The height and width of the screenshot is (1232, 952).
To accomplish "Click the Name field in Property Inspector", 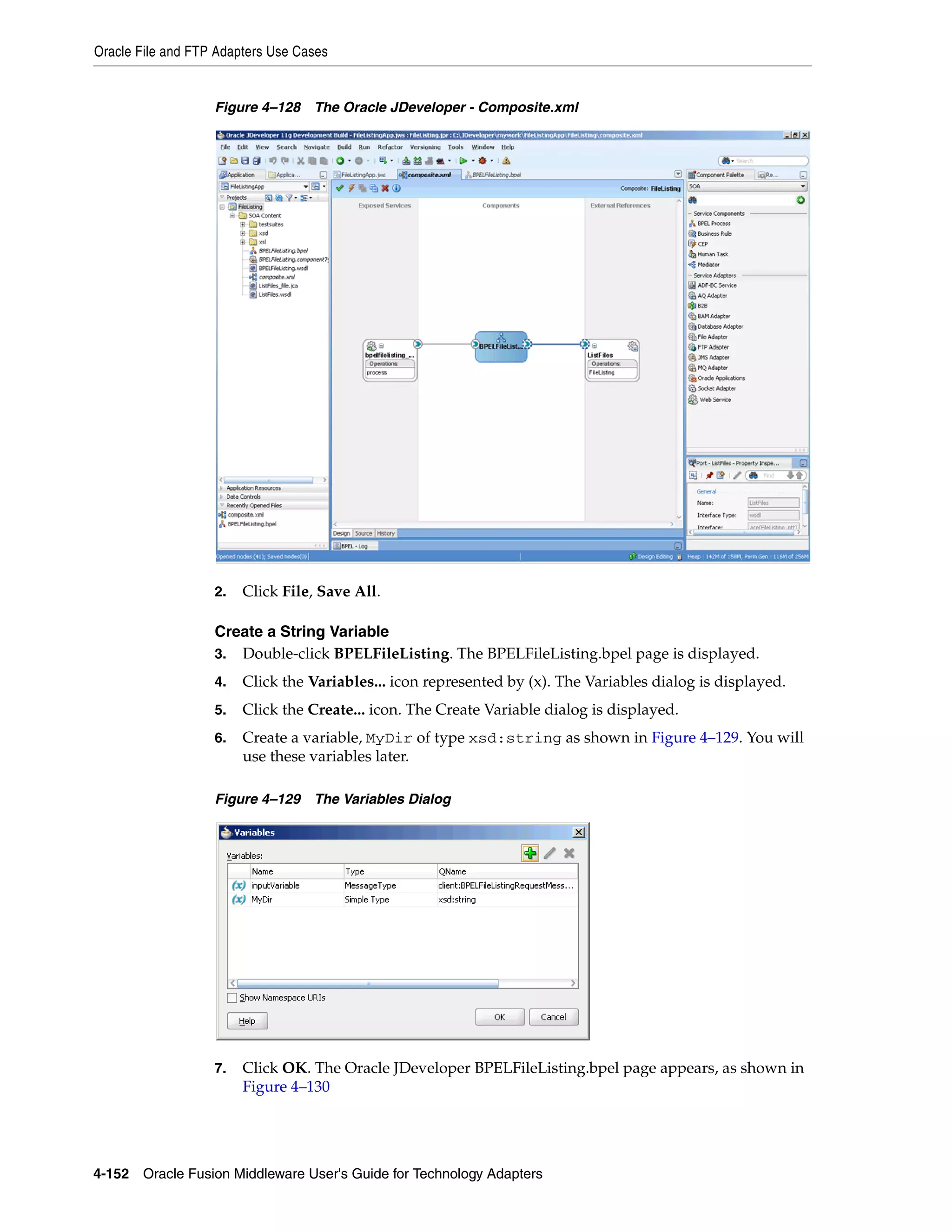I will pos(773,503).
